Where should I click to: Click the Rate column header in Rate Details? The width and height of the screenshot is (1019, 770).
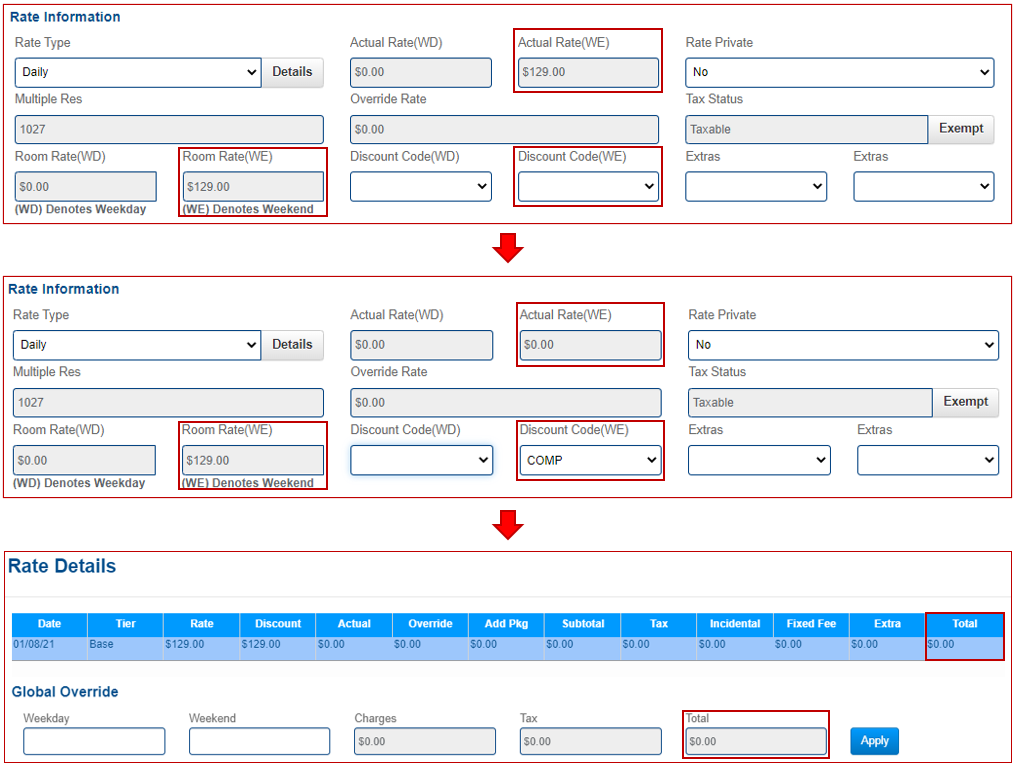(x=201, y=624)
